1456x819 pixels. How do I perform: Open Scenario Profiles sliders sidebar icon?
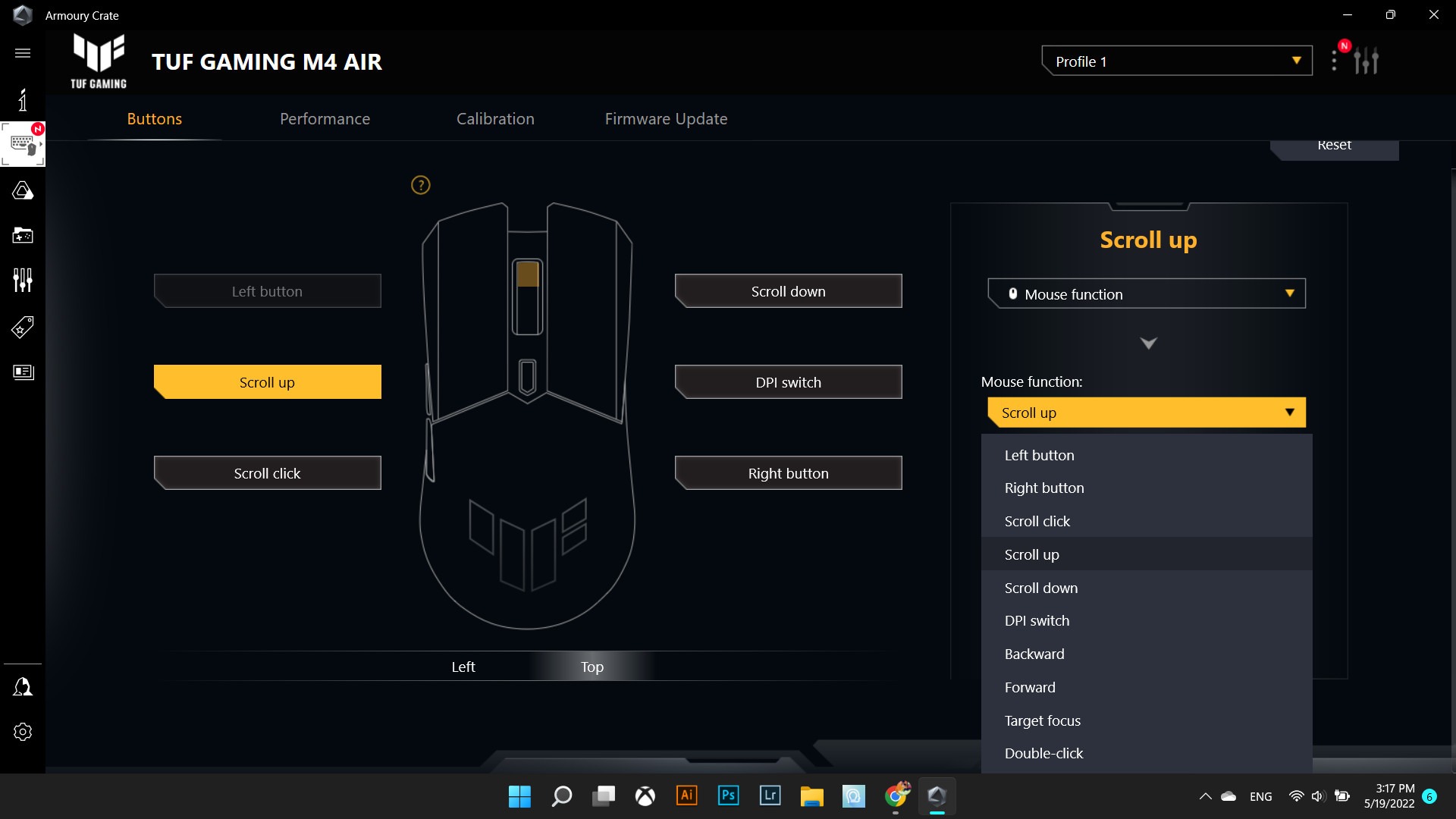pos(23,281)
